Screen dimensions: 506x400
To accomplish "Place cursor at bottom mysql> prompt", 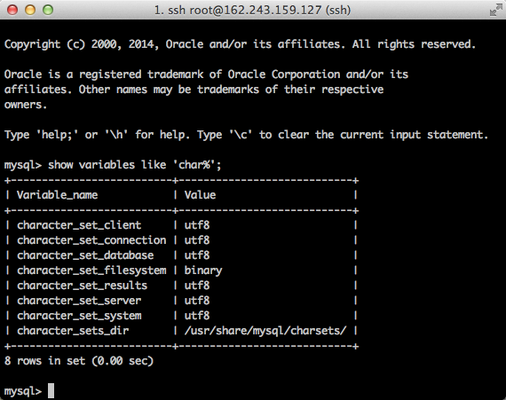I will [x=23, y=391].
